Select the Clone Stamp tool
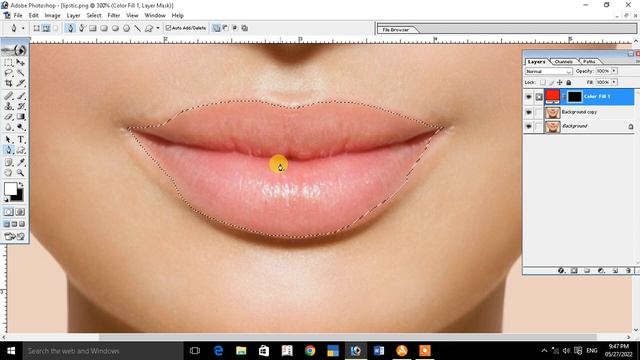 pyautogui.click(x=9, y=106)
